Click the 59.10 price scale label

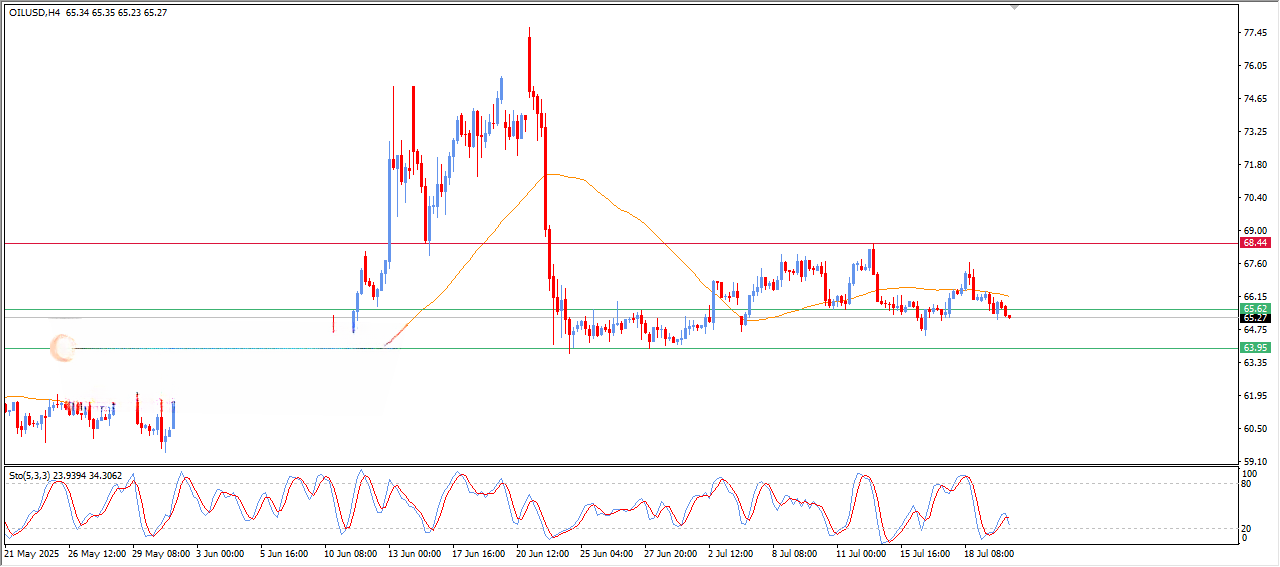[x=1256, y=462]
